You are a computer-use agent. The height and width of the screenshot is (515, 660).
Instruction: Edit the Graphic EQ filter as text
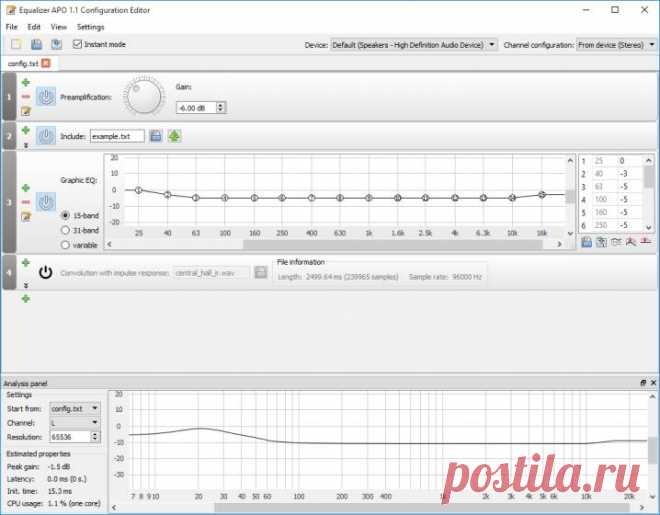click(26, 217)
